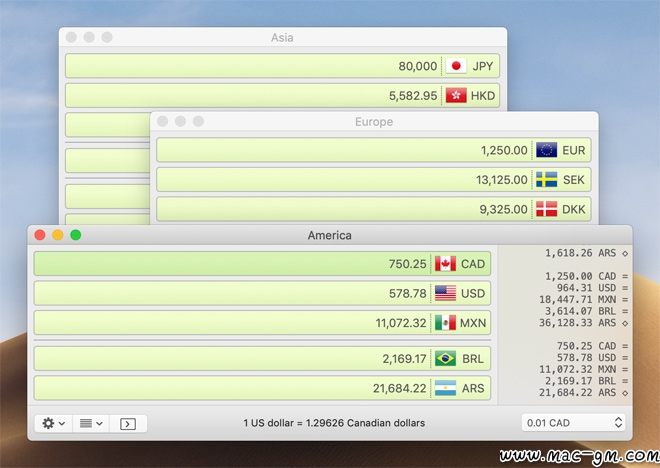660x468 pixels.
Task: Click the 964.31 USD tape entry
Action: tap(592, 288)
